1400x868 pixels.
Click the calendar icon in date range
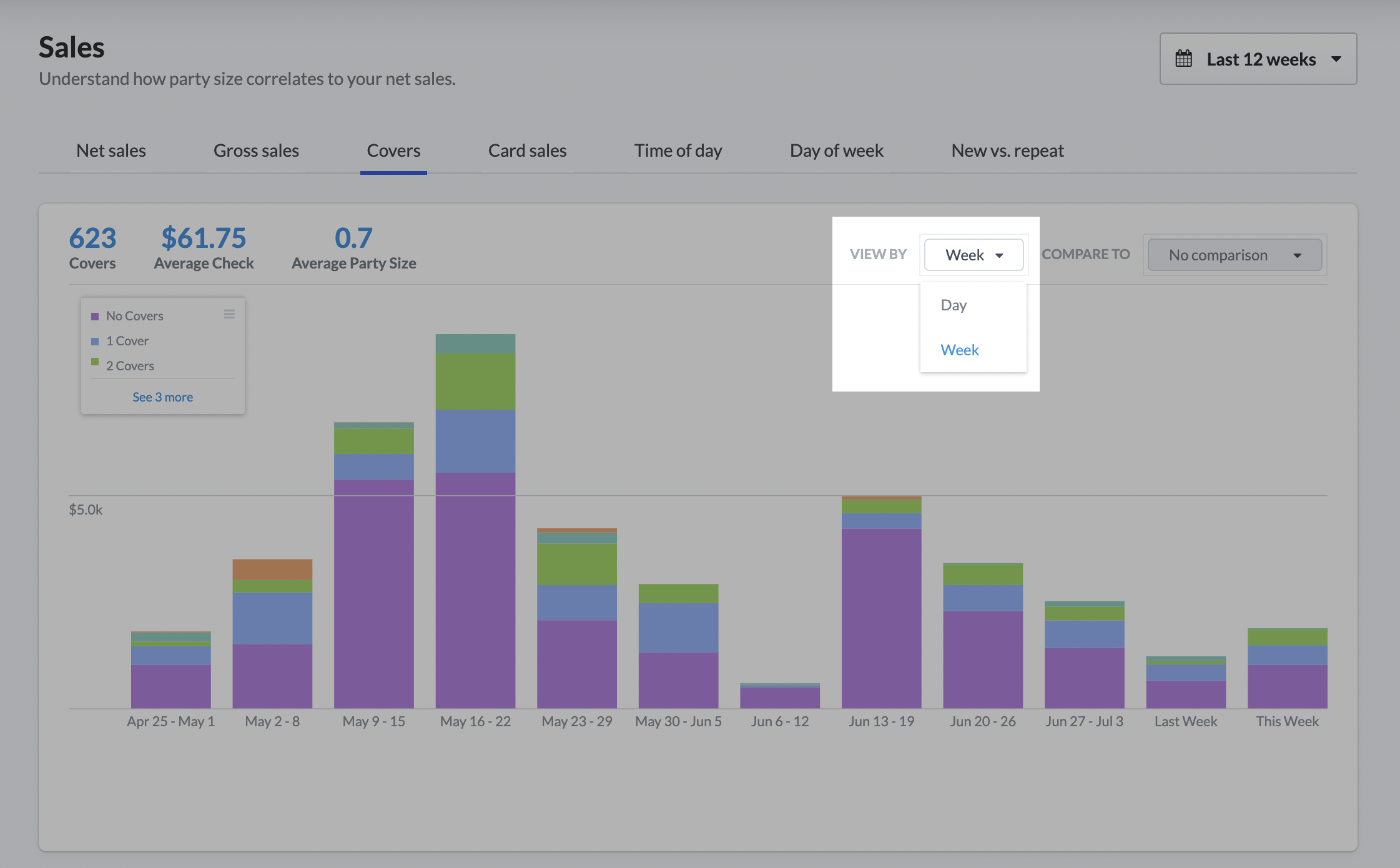click(1183, 59)
